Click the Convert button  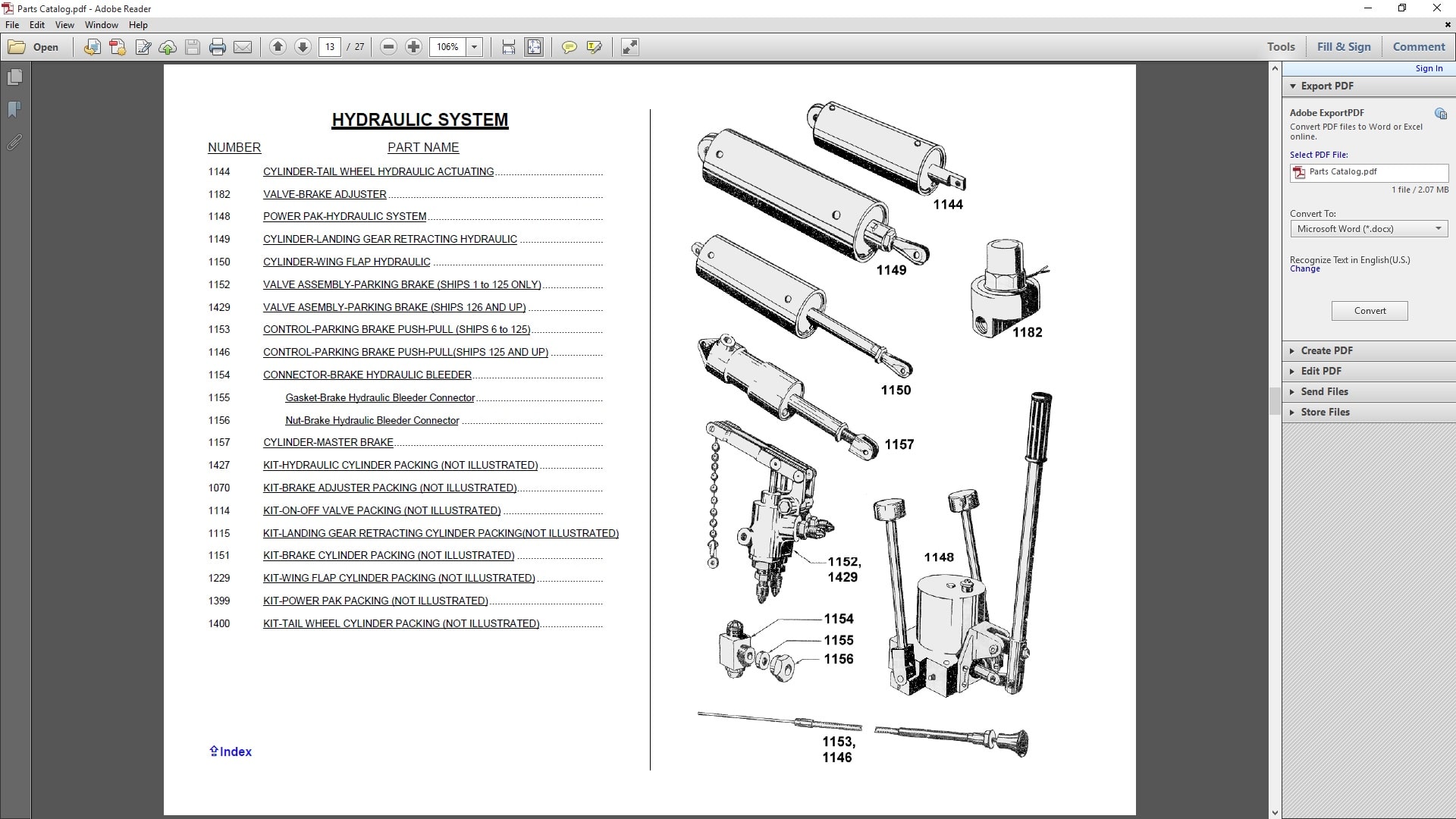1369,311
